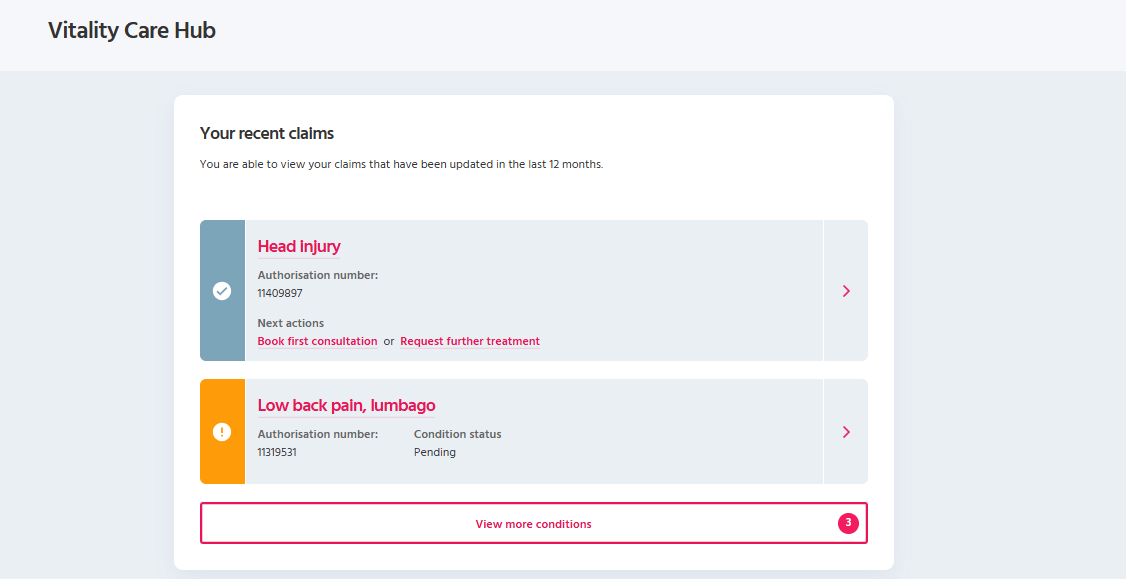
Task: Click the View more conditions button
Action: 534,523
